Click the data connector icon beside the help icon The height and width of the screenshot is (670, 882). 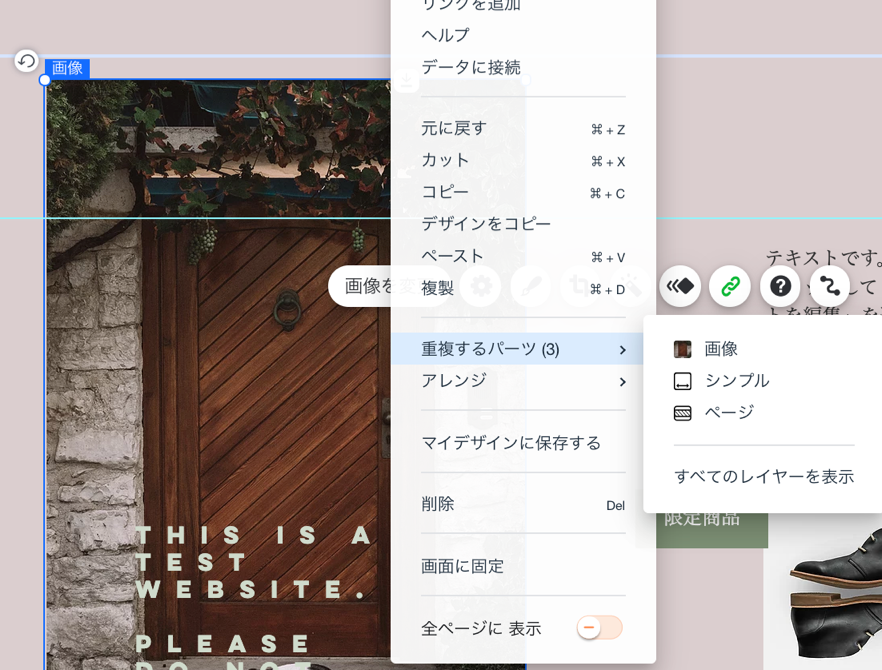tap(829, 286)
